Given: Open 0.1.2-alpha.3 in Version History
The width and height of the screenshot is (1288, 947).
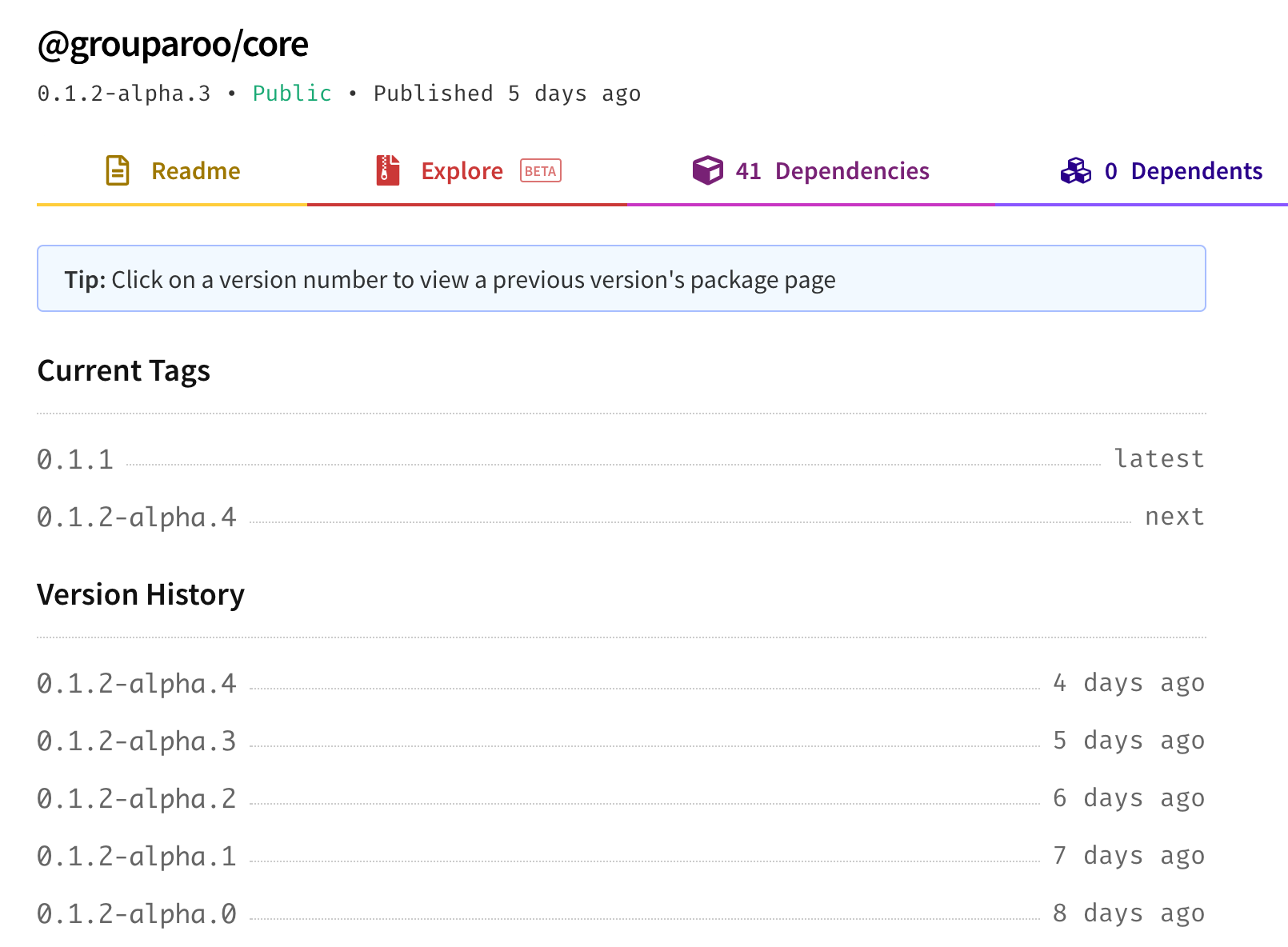Looking at the screenshot, I should [x=137, y=741].
